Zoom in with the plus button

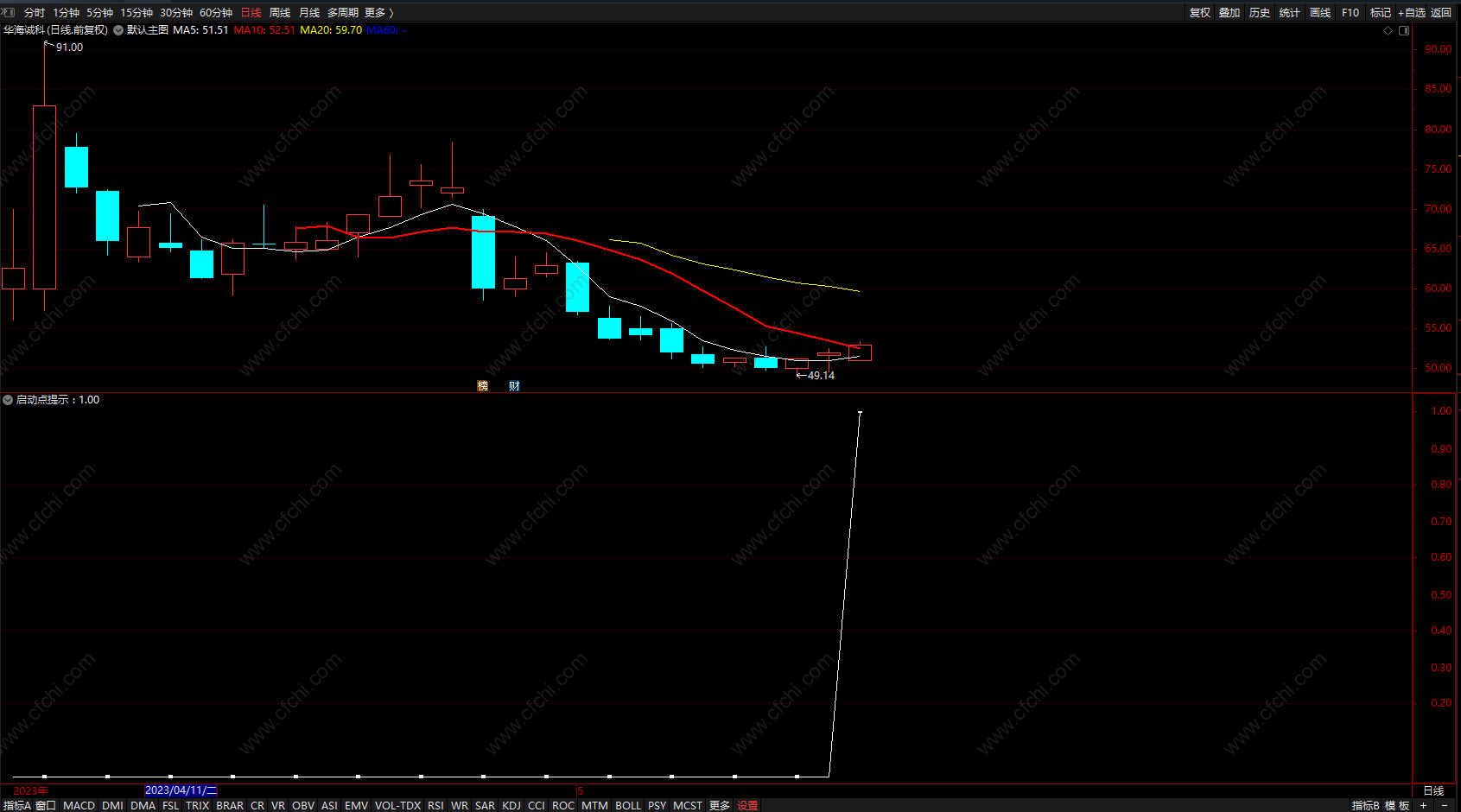(1423, 805)
